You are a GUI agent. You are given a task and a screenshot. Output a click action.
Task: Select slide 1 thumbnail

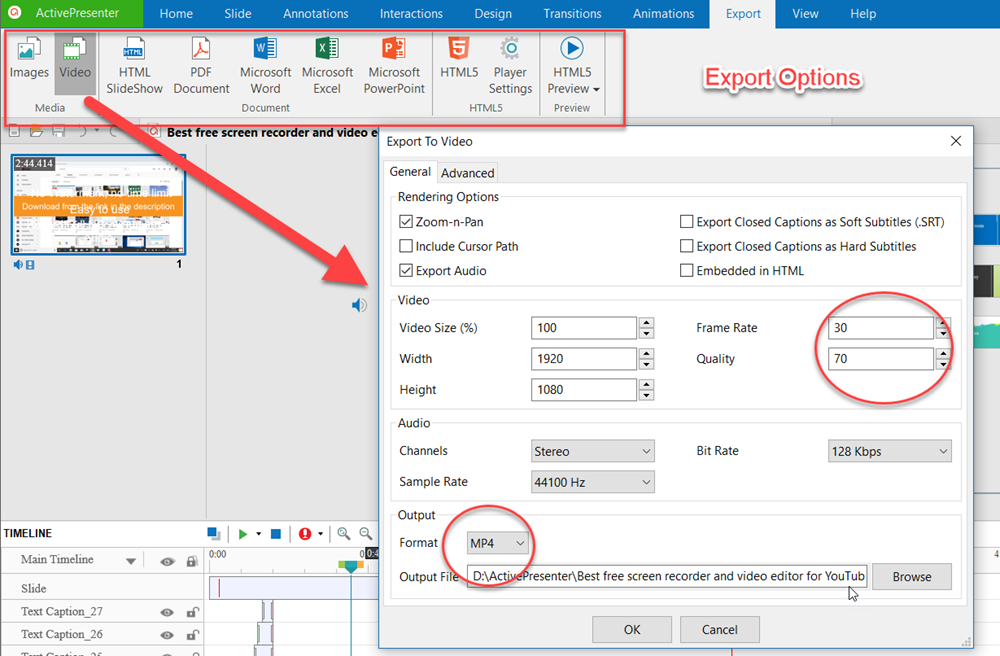99,205
